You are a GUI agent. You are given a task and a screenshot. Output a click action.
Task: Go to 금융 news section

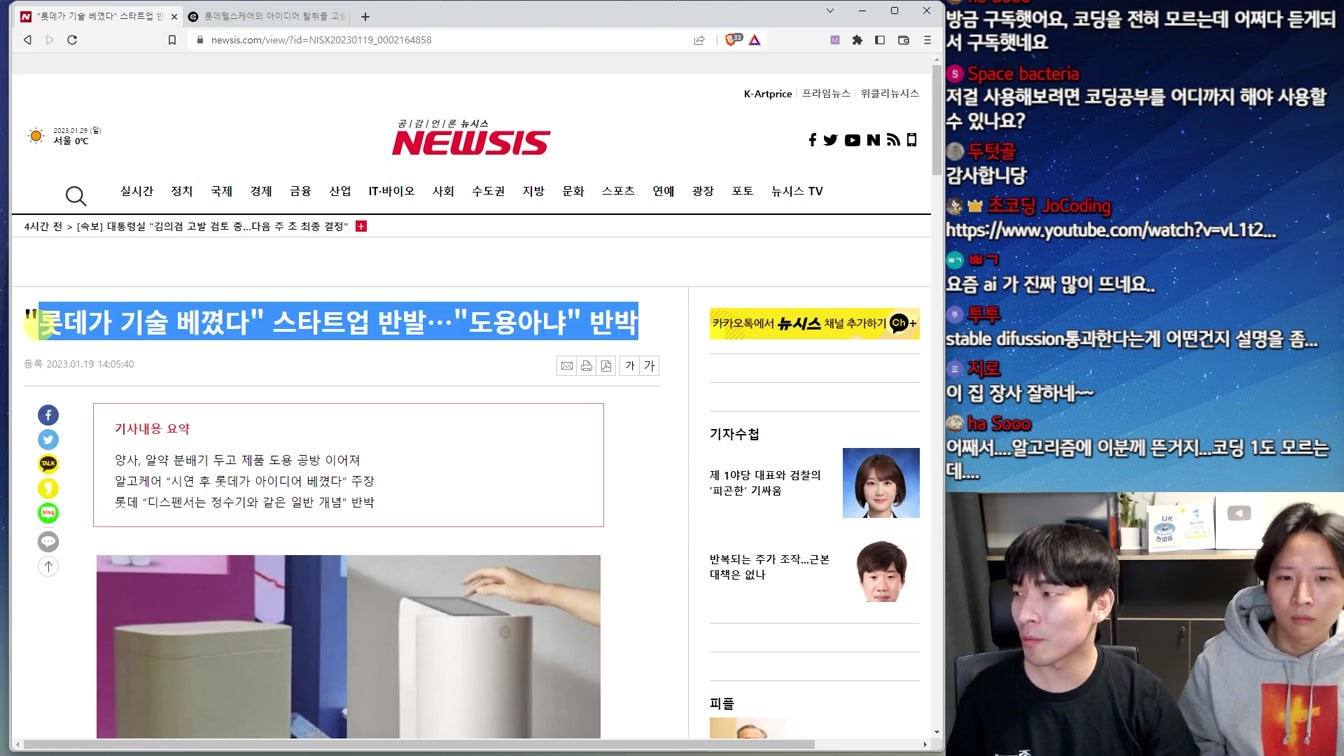click(301, 191)
